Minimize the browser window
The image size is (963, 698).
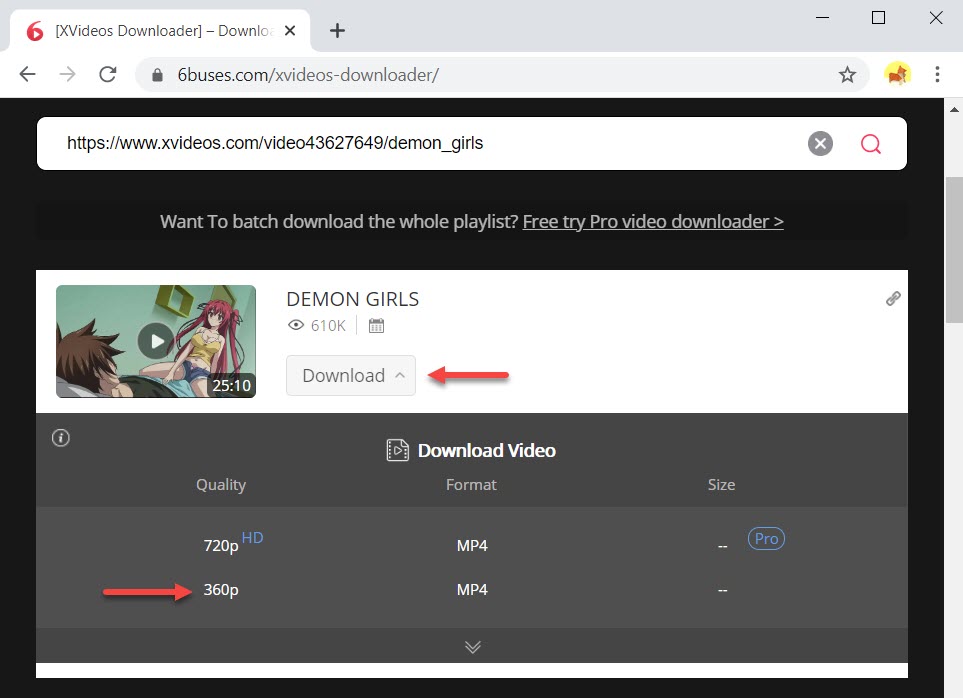(822, 18)
